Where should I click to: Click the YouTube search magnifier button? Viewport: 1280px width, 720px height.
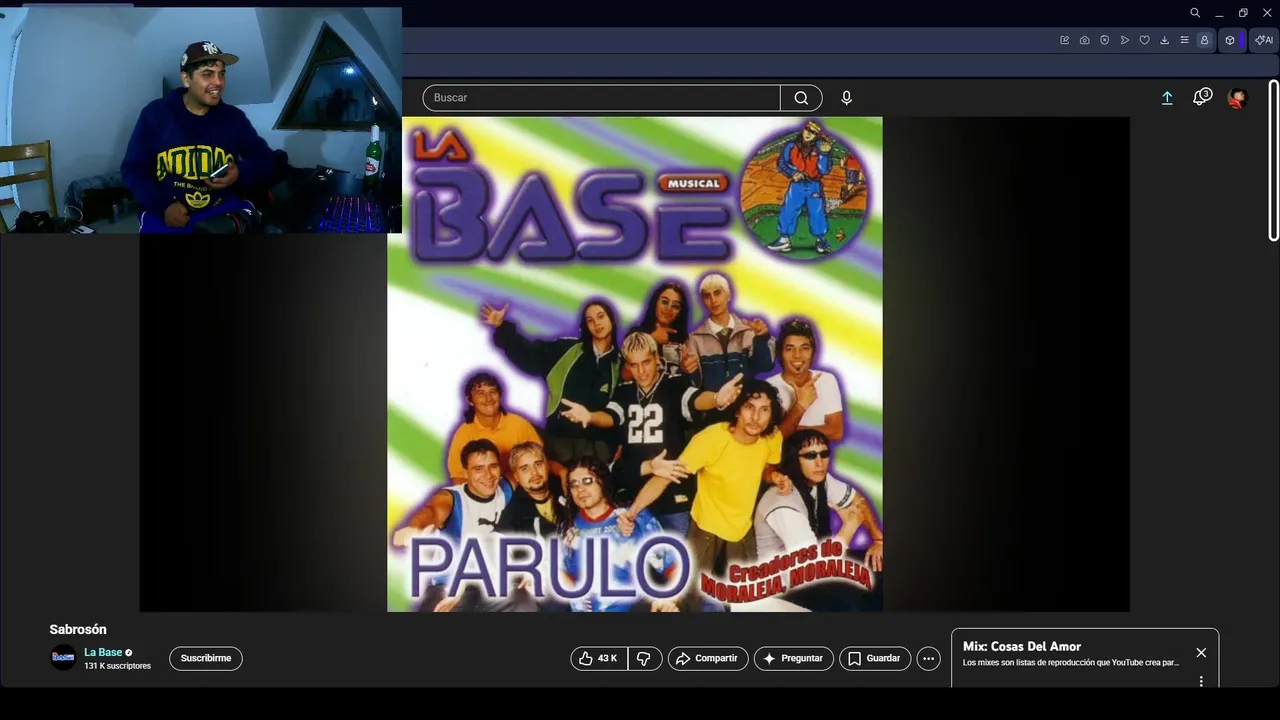pos(801,98)
